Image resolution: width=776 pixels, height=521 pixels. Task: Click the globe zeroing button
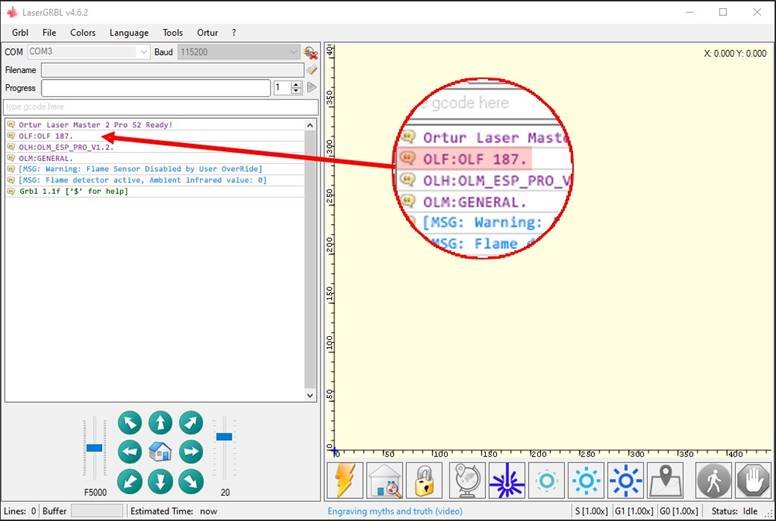pyautogui.click(x=466, y=481)
